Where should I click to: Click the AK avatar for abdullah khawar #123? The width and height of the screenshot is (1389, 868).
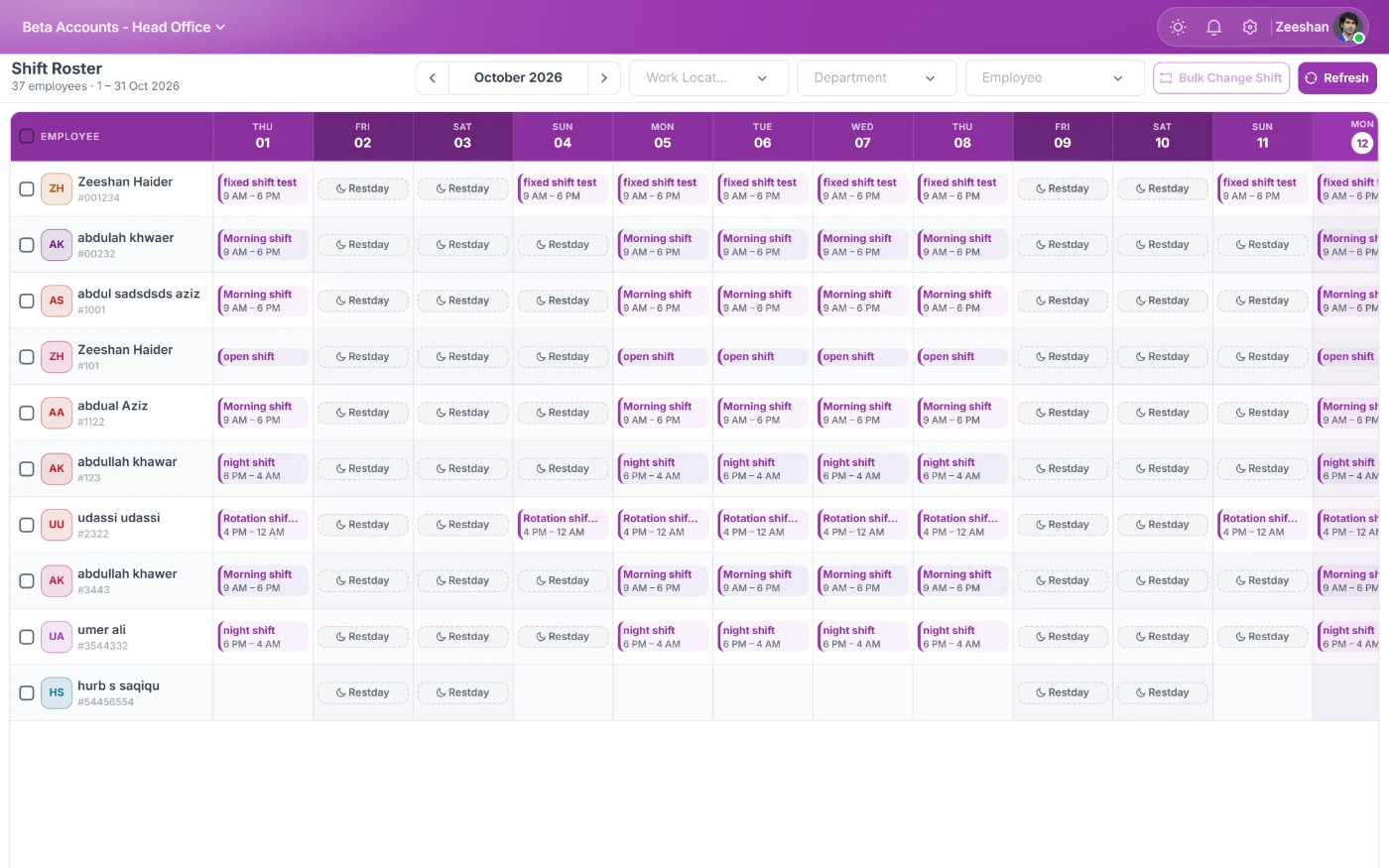pos(57,468)
